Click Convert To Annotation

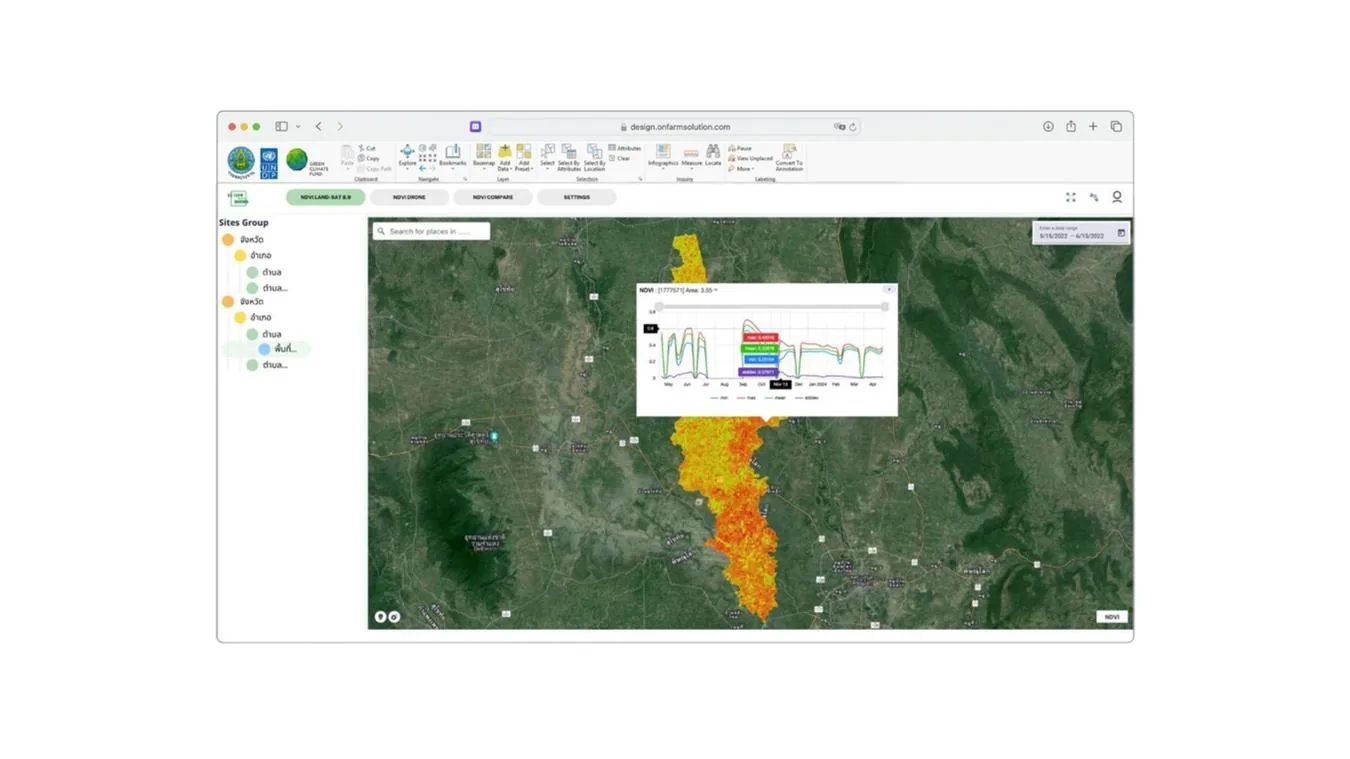pyautogui.click(x=789, y=157)
